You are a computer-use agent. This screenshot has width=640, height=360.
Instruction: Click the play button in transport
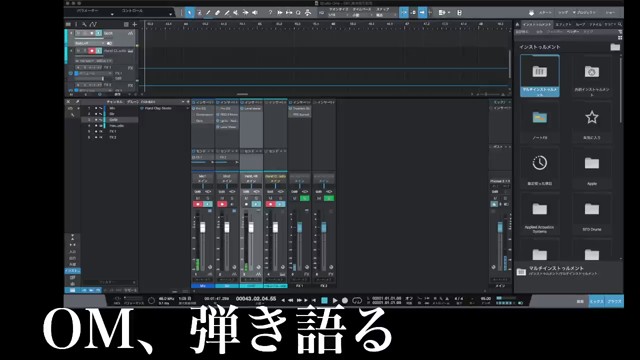tap(335, 300)
